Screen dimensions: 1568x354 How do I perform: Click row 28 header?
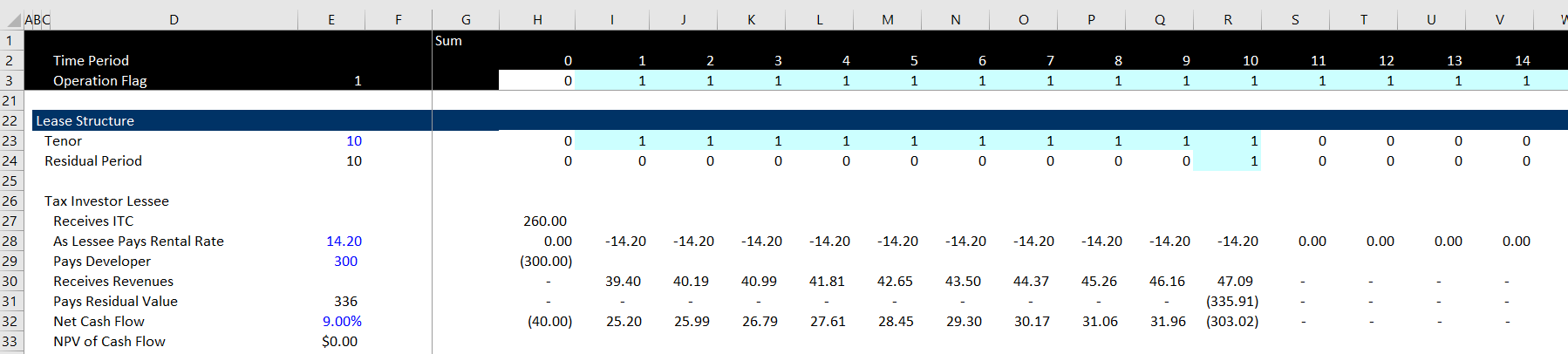pyautogui.click(x=10, y=242)
